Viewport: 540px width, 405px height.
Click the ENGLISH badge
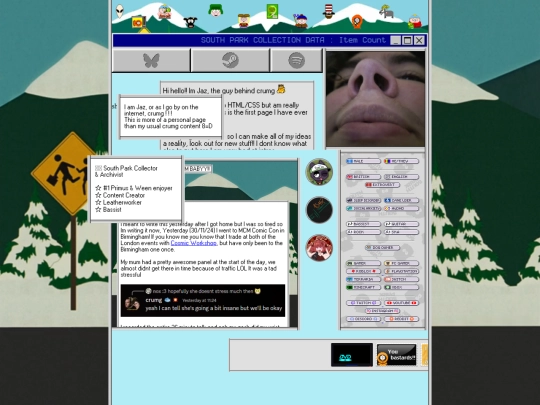point(402,177)
